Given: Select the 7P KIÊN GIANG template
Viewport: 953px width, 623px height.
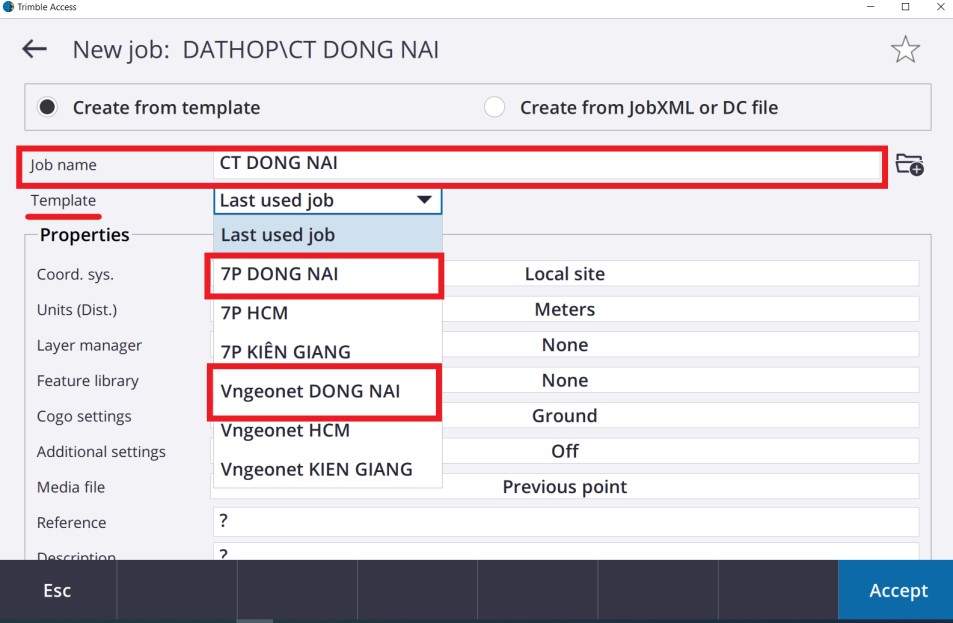Looking at the screenshot, I should 328,352.
